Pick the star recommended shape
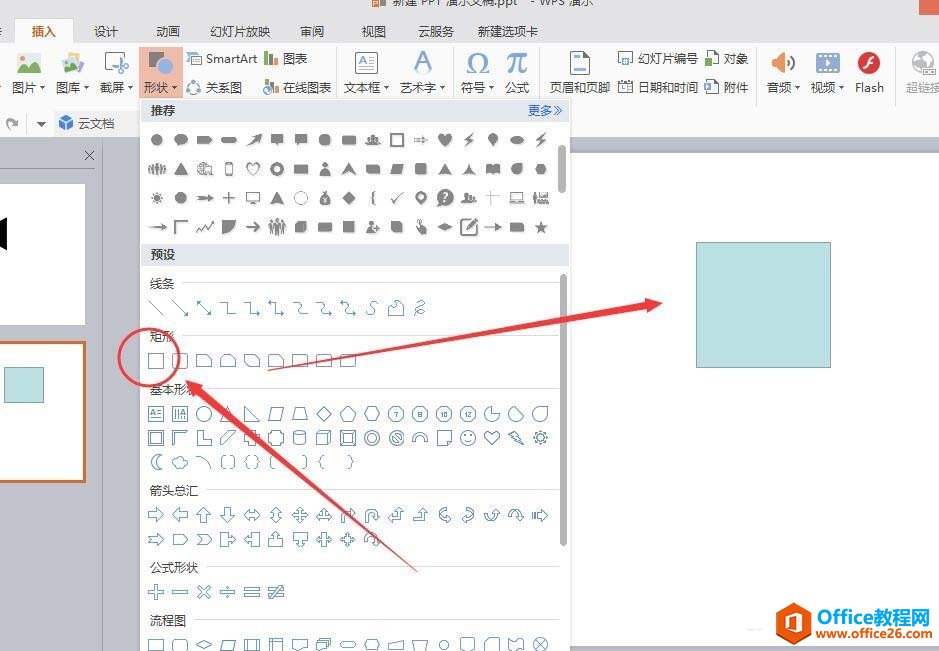Image resolution: width=939 pixels, height=651 pixels. pyautogui.click(x=541, y=227)
